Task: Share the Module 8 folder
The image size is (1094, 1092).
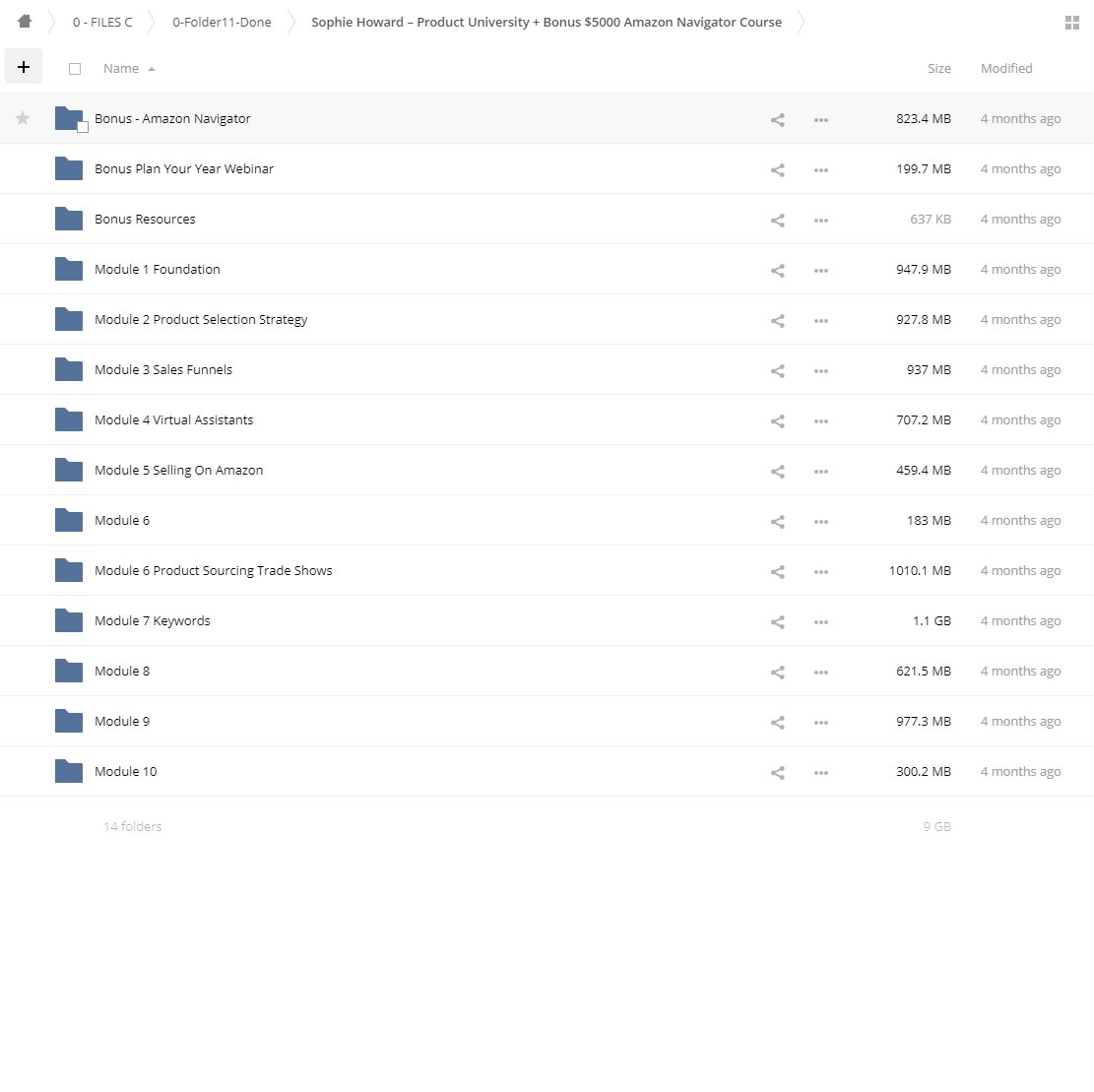Action: 777,673
